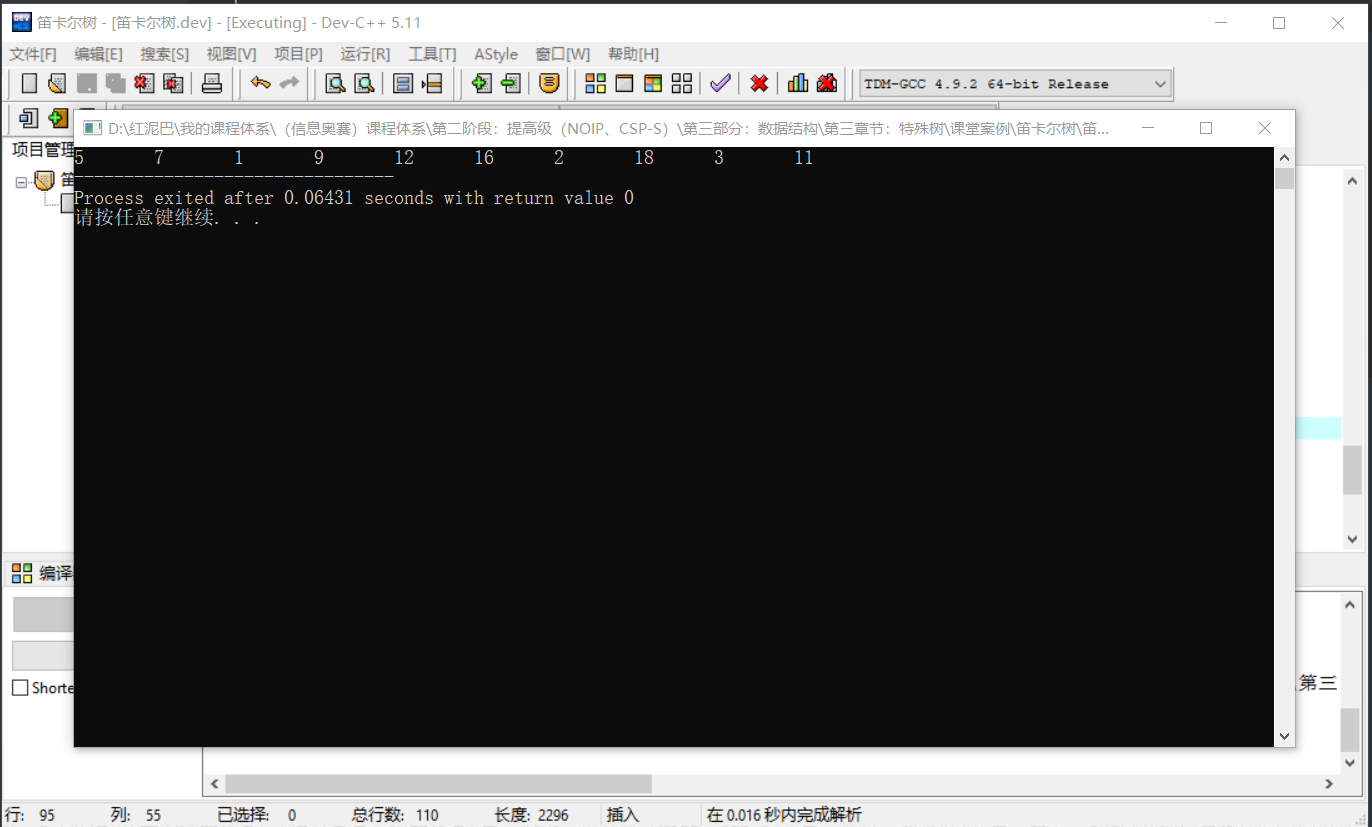This screenshot has width=1372, height=827.
Task: Open Replace with the second magnifier icon
Action: pyautogui.click(x=365, y=84)
